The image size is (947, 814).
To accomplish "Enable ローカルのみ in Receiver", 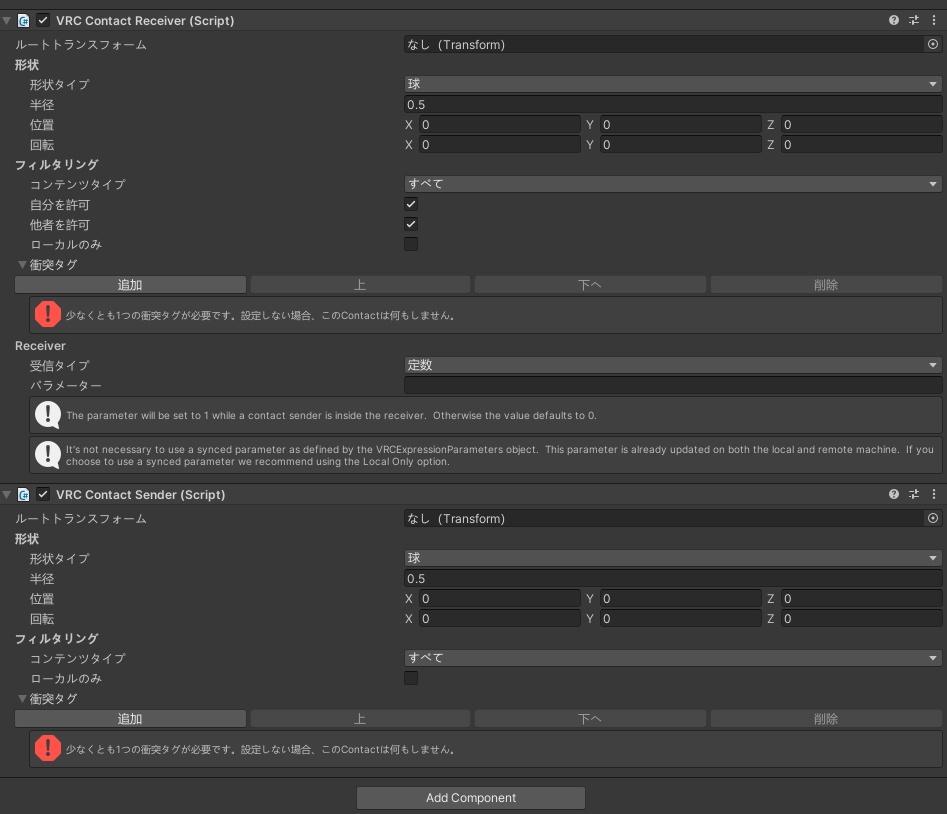I will (x=411, y=244).
